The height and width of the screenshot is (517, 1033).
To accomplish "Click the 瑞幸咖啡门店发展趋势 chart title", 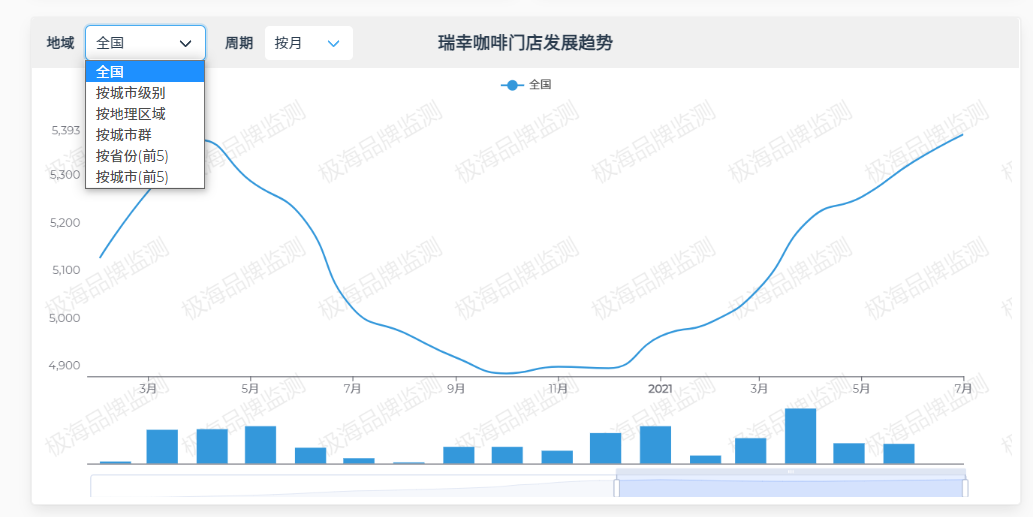I will (525, 43).
